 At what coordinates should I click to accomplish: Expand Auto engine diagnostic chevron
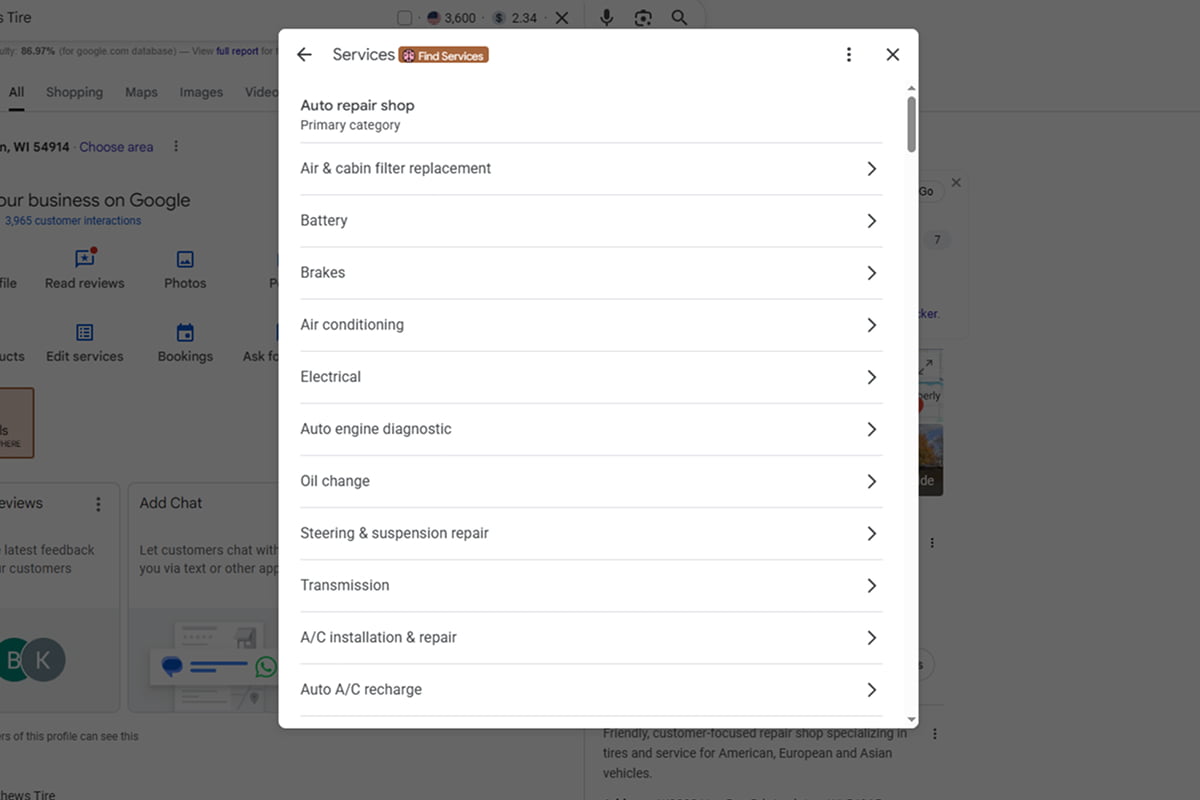(871, 429)
